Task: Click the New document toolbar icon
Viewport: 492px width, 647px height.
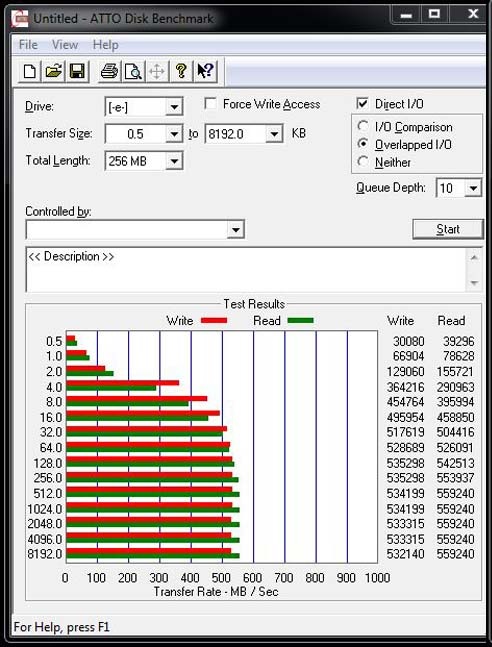Action: point(30,71)
